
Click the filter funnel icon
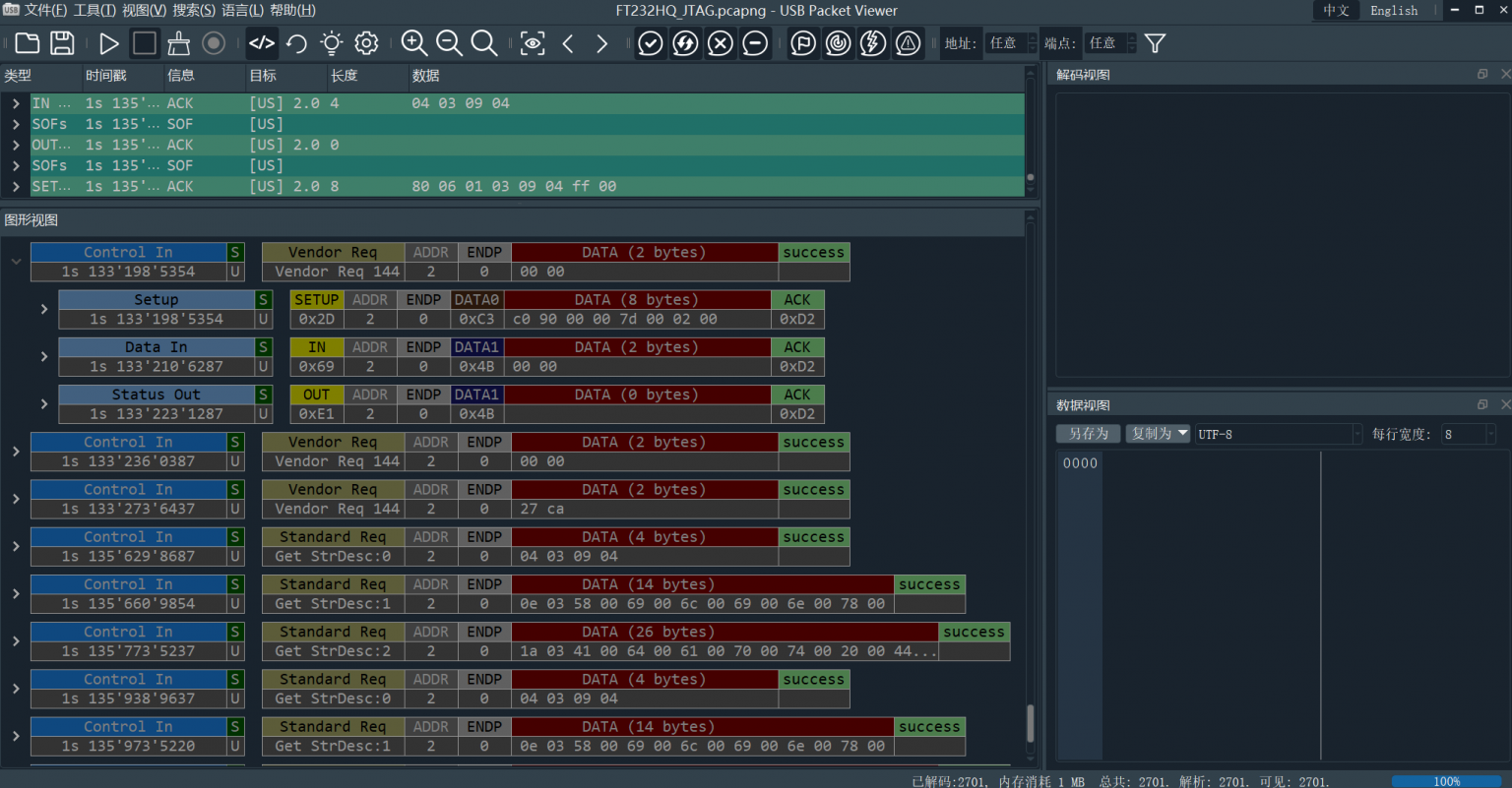click(x=1155, y=43)
